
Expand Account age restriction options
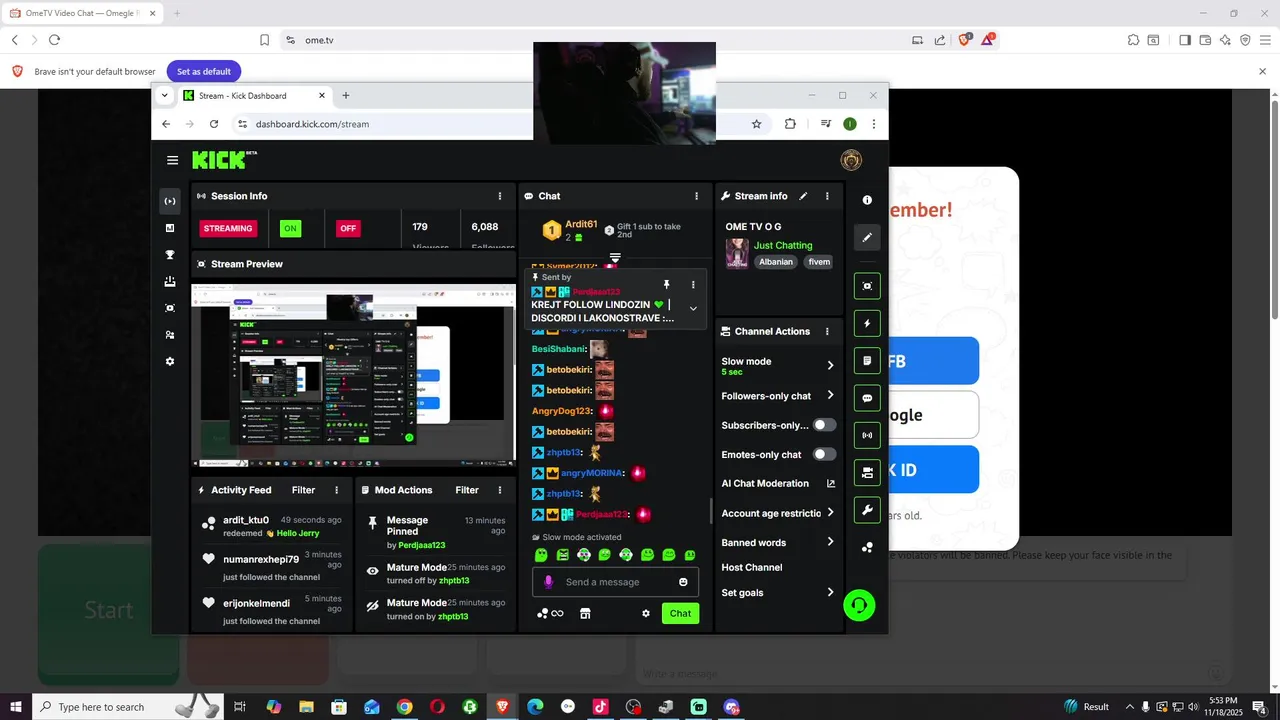(x=830, y=513)
